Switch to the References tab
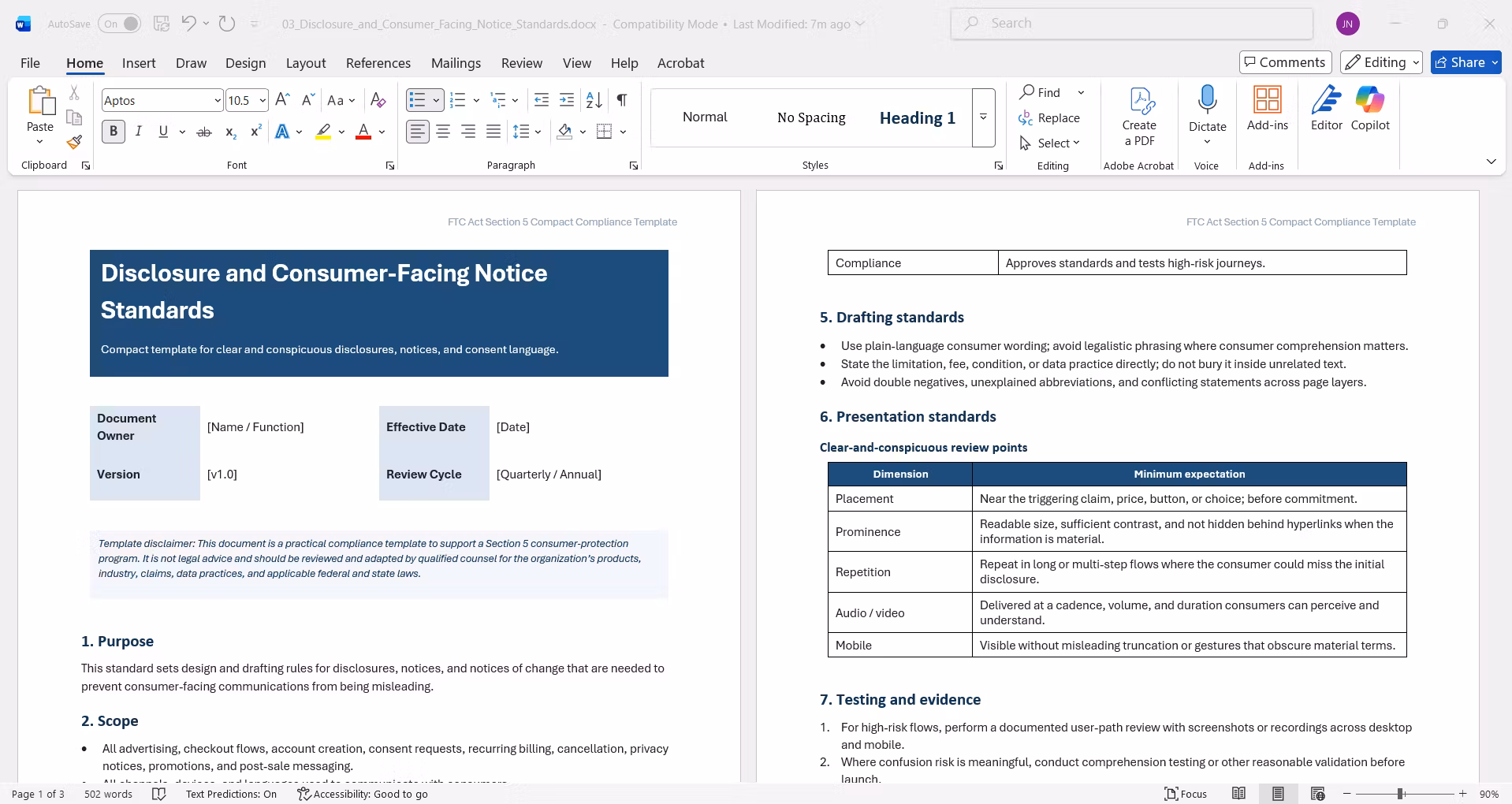This screenshot has width=1512, height=804. click(x=378, y=63)
